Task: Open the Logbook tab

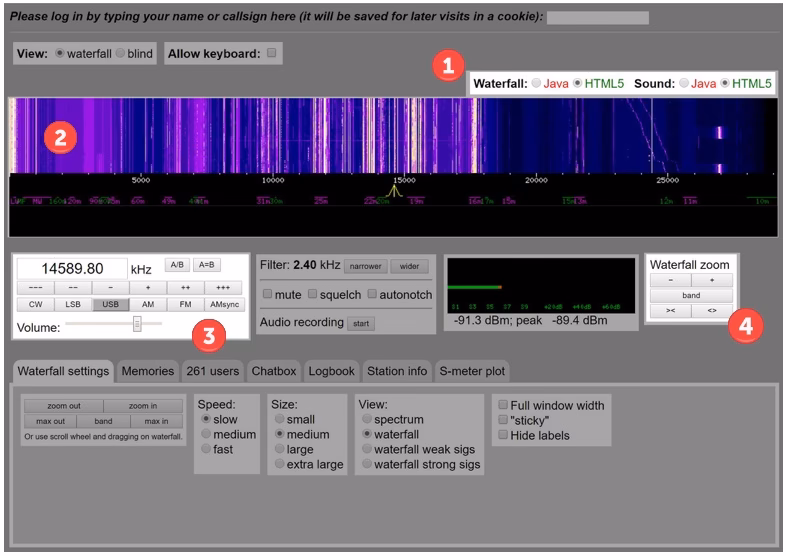Action: point(331,372)
